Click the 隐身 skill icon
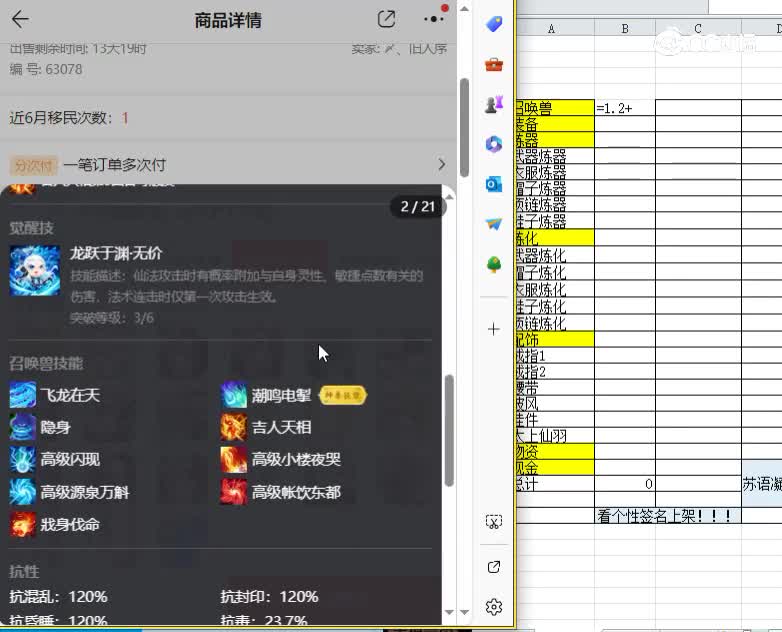The height and width of the screenshot is (632, 782). [22, 427]
